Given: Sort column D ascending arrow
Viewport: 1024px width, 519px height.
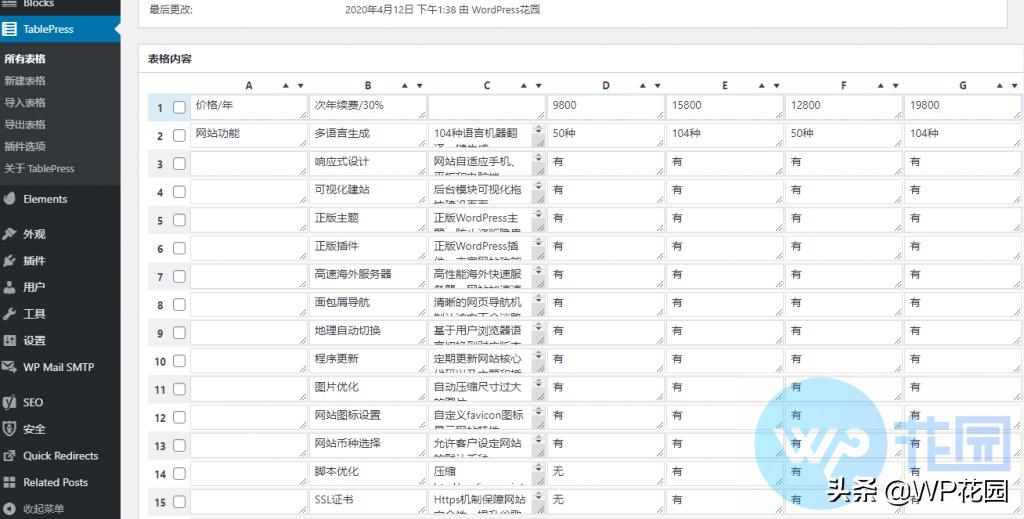Looking at the screenshot, I should point(643,86).
